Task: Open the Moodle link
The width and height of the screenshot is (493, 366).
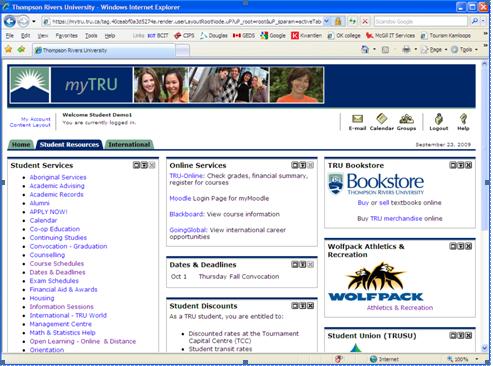Action: tap(180, 198)
